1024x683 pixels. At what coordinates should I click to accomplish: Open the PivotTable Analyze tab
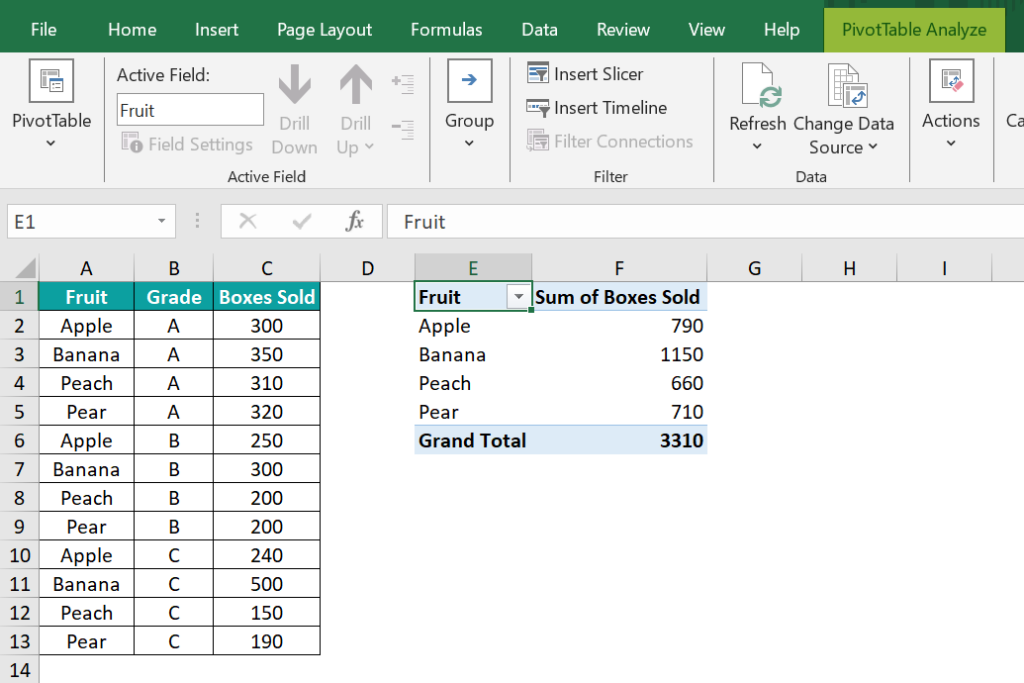pyautogui.click(x=913, y=29)
